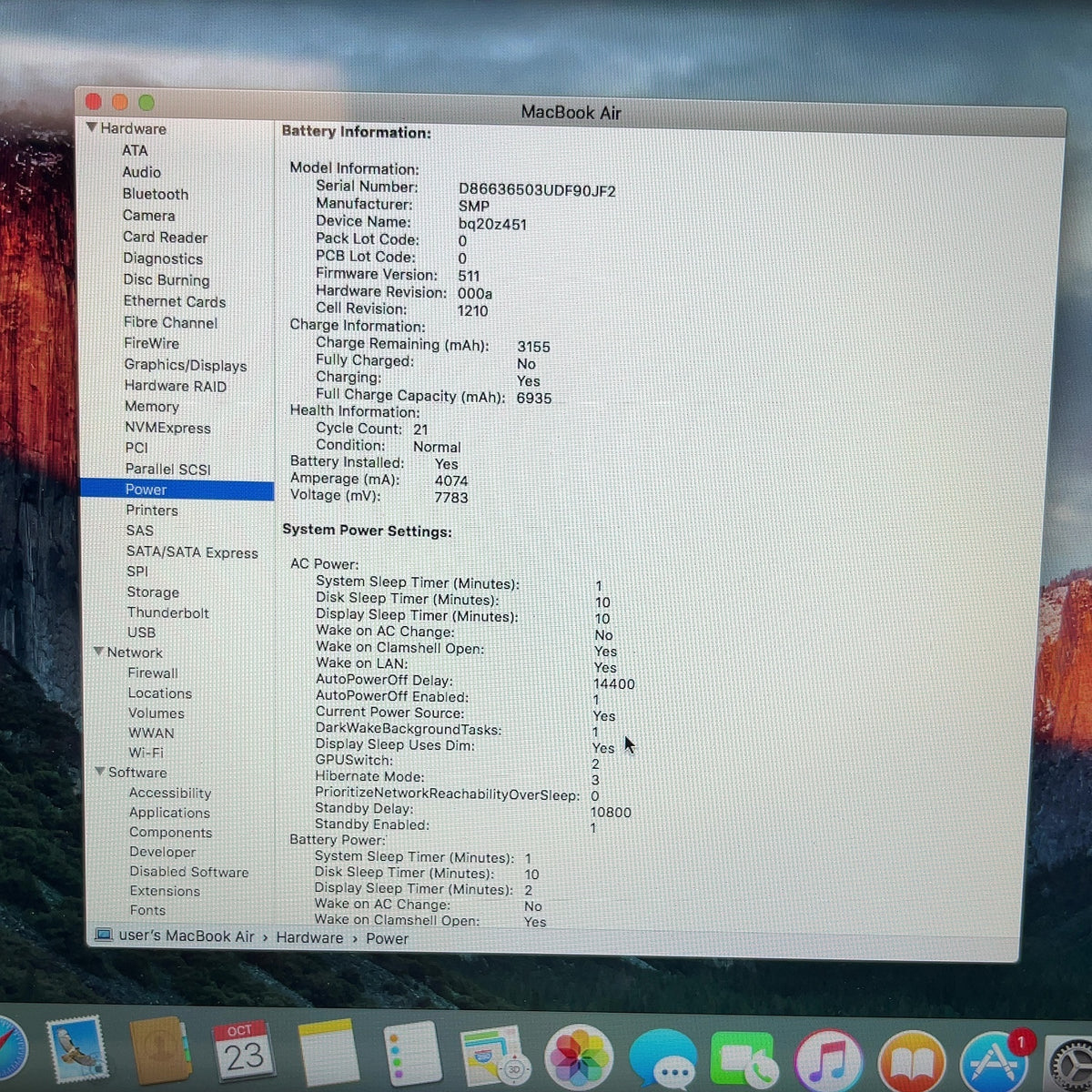Open iBooks from the Dock
Viewport: 1092px width, 1092px height.
tap(912, 1062)
